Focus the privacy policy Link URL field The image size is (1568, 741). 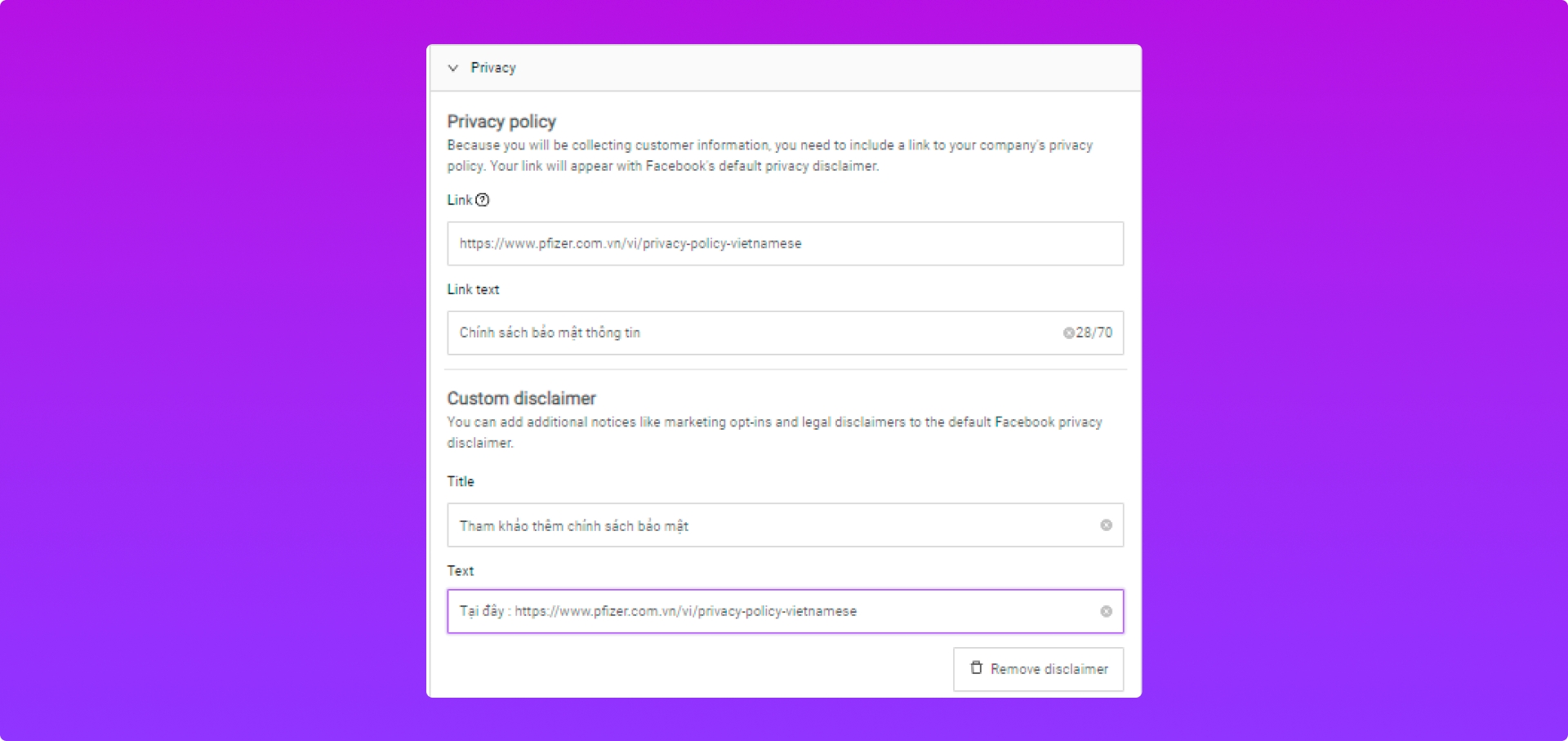coord(784,243)
